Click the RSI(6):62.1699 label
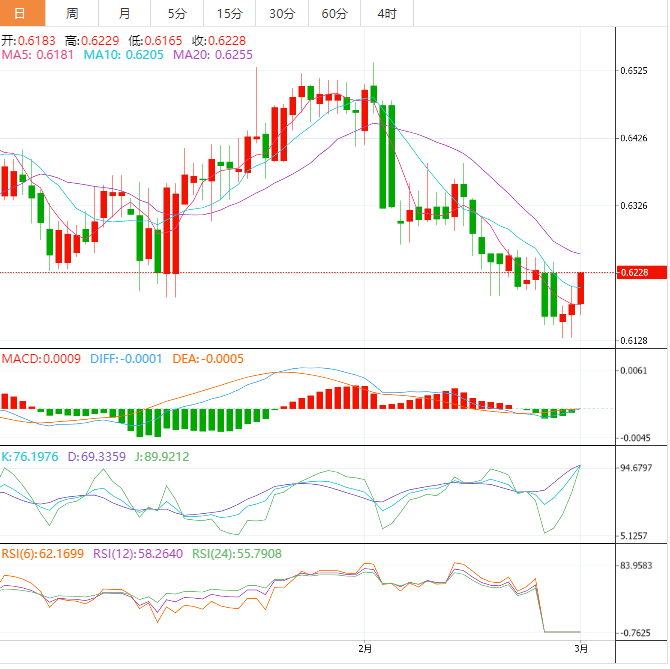Viewport: 670px width, 669px height. 44,553
